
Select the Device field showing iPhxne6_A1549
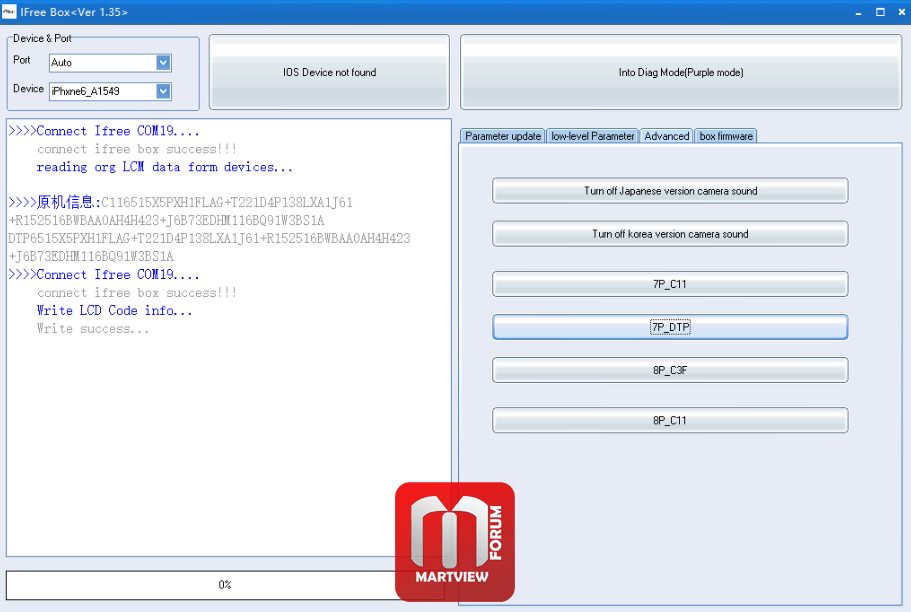pos(110,91)
